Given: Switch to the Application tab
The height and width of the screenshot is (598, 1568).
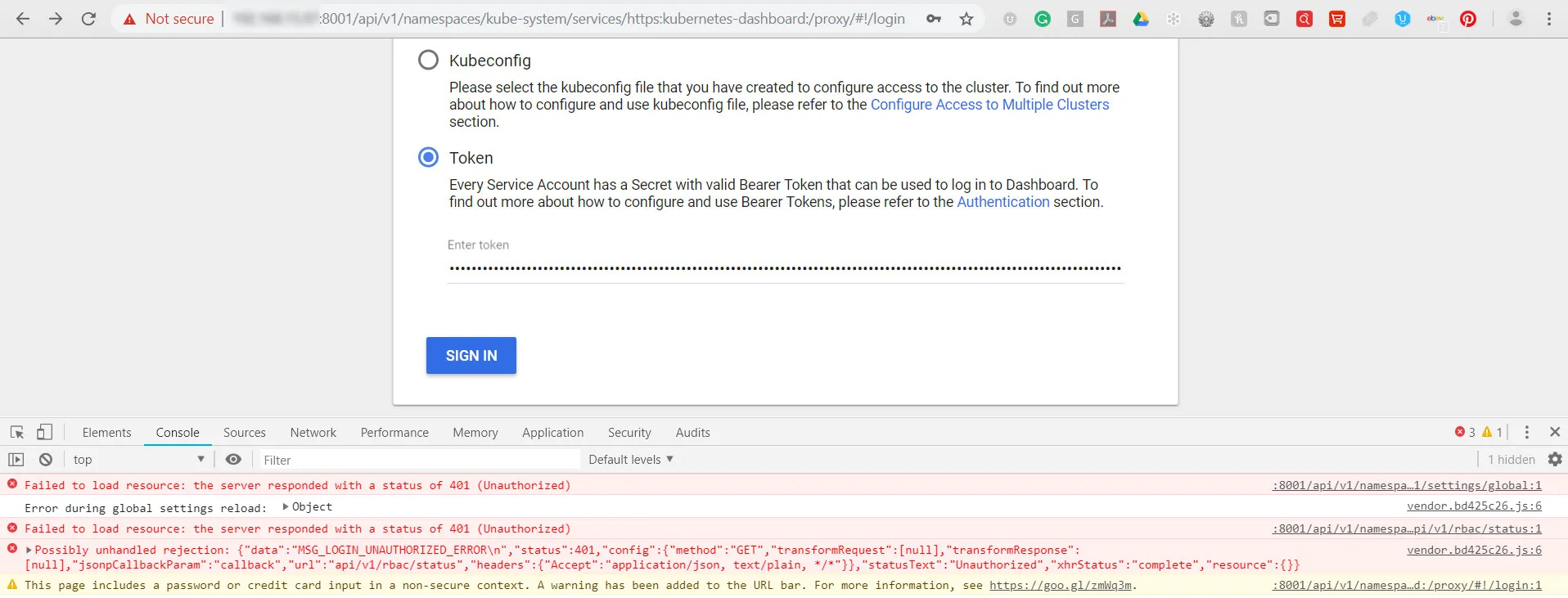Looking at the screenshot, I should 553,433.
